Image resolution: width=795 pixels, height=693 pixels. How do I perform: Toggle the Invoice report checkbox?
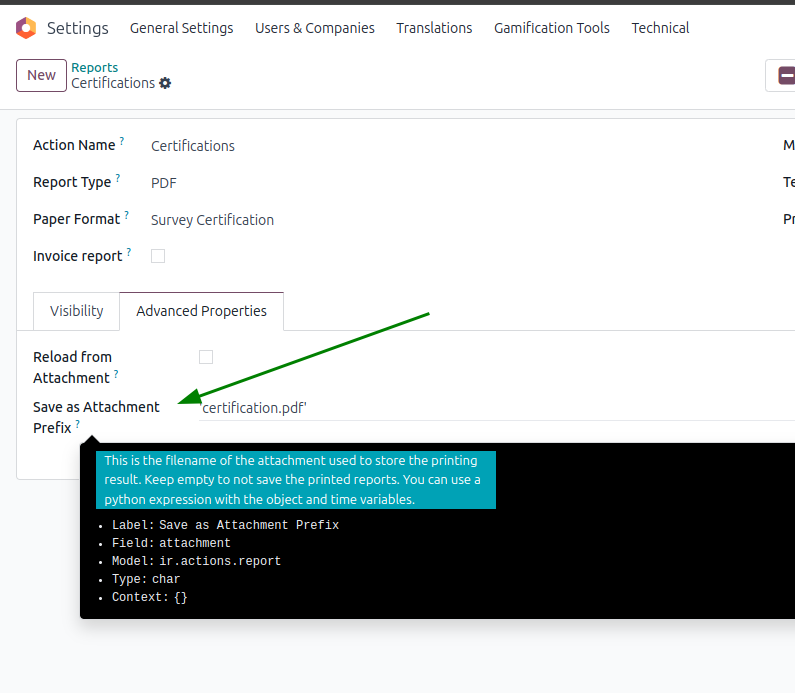coord(158,256)
